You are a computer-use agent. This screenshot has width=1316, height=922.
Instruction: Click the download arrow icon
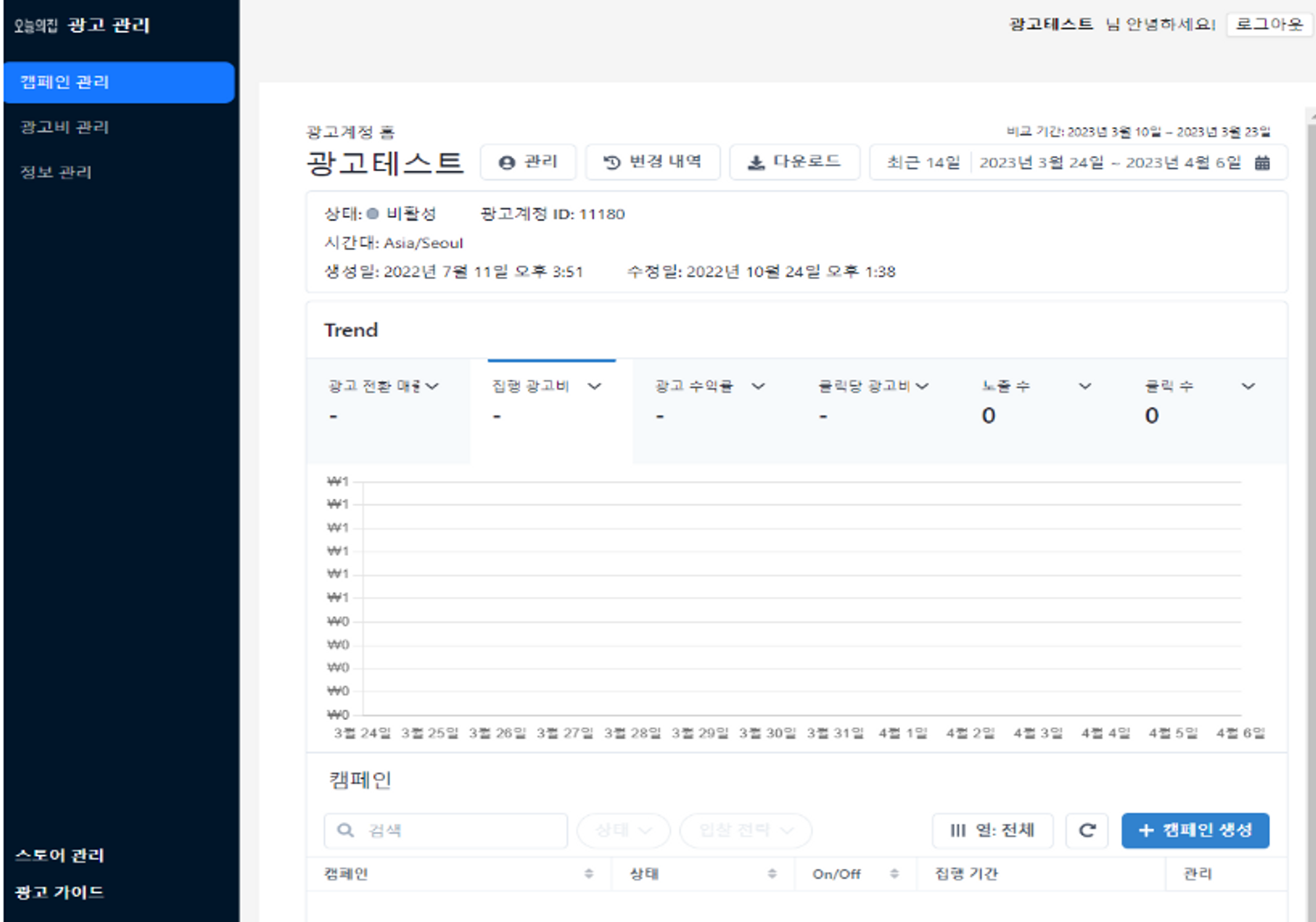tap(756, 163)
